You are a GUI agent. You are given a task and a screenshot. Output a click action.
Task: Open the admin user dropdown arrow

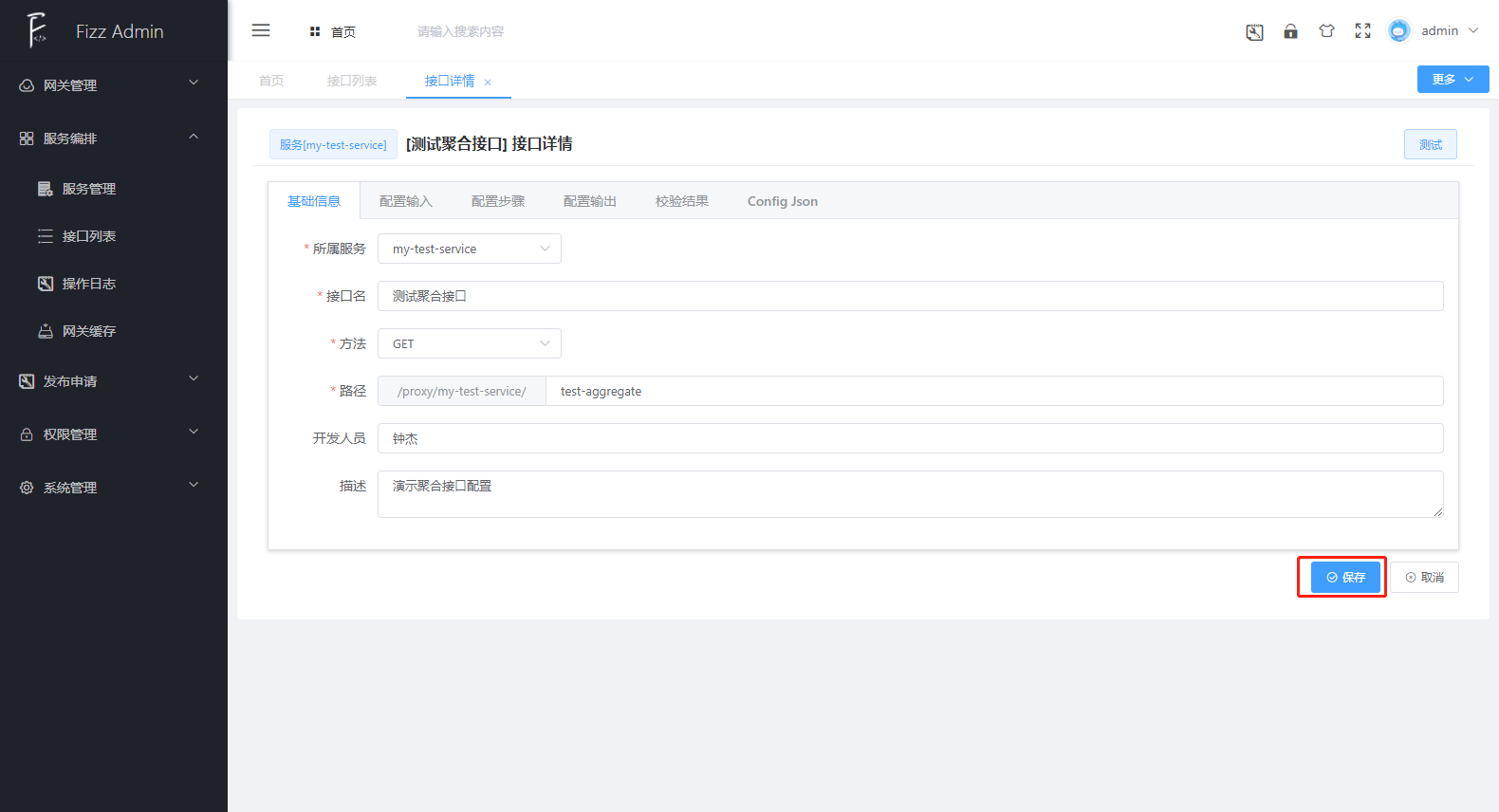pyautogui.click(x=1473, y=30)
